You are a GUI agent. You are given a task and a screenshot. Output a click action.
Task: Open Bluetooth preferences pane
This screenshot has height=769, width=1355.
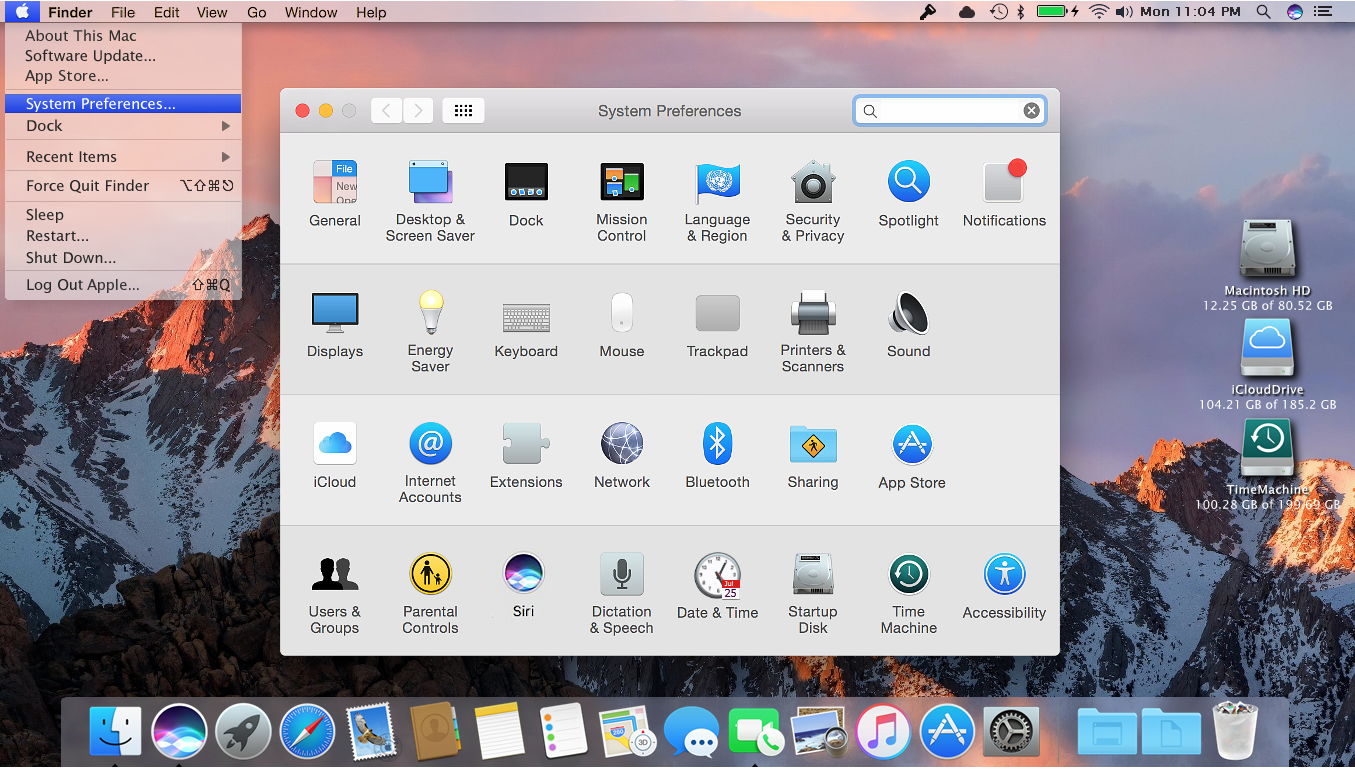point(717,456)
